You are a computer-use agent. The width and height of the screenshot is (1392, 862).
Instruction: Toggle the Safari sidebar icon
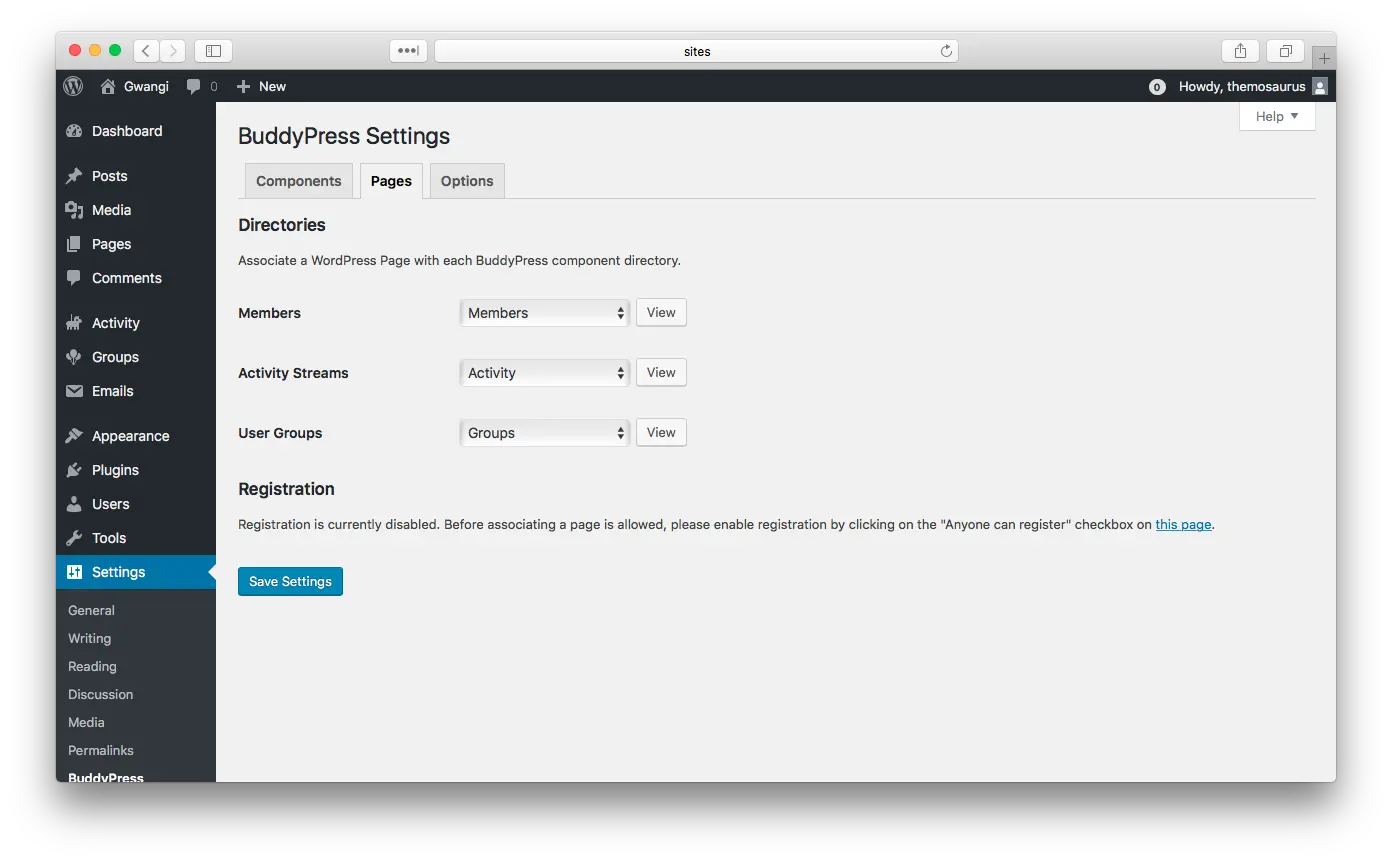(213, 51)
